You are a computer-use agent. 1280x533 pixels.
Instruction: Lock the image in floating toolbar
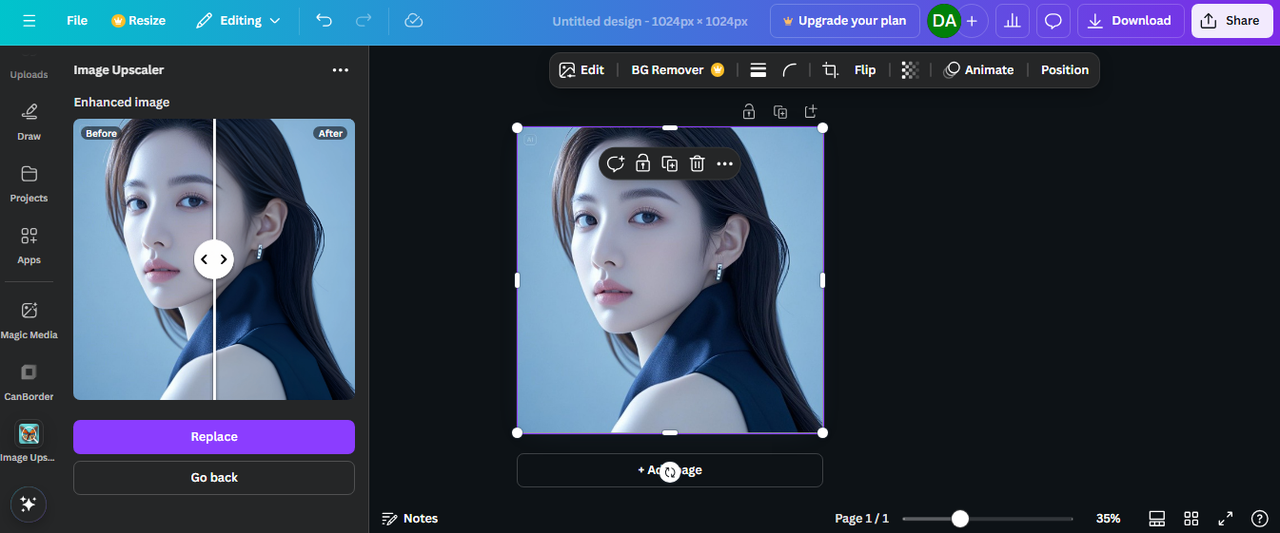pos(643,164)
